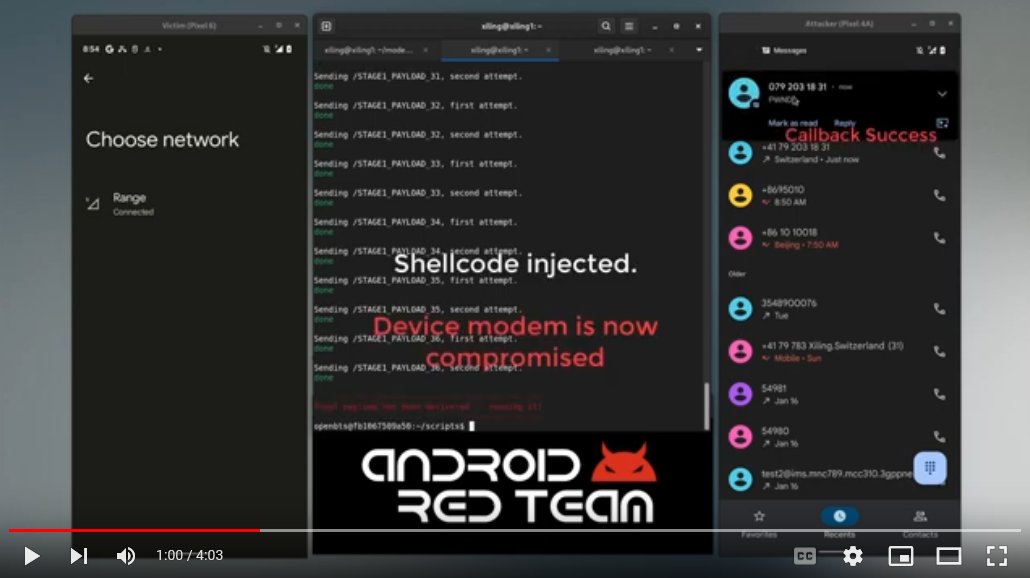Toggle closed captions
The height and width of the screenshot is (578, 1030).
coord(805,556)
